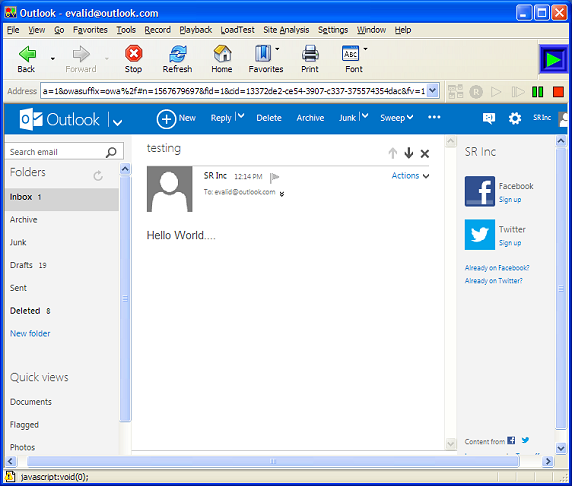Open the LoadTest menu
Screen dimensions: 572x486
coord(237,30)
